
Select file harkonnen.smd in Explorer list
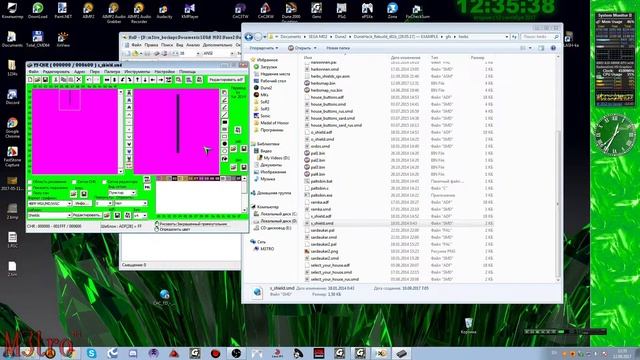point(324,69)
